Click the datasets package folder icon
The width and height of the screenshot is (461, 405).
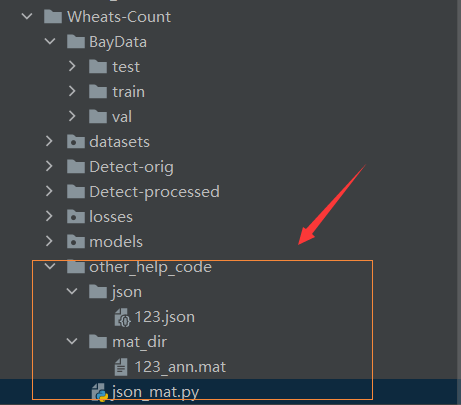click(76, 142)
